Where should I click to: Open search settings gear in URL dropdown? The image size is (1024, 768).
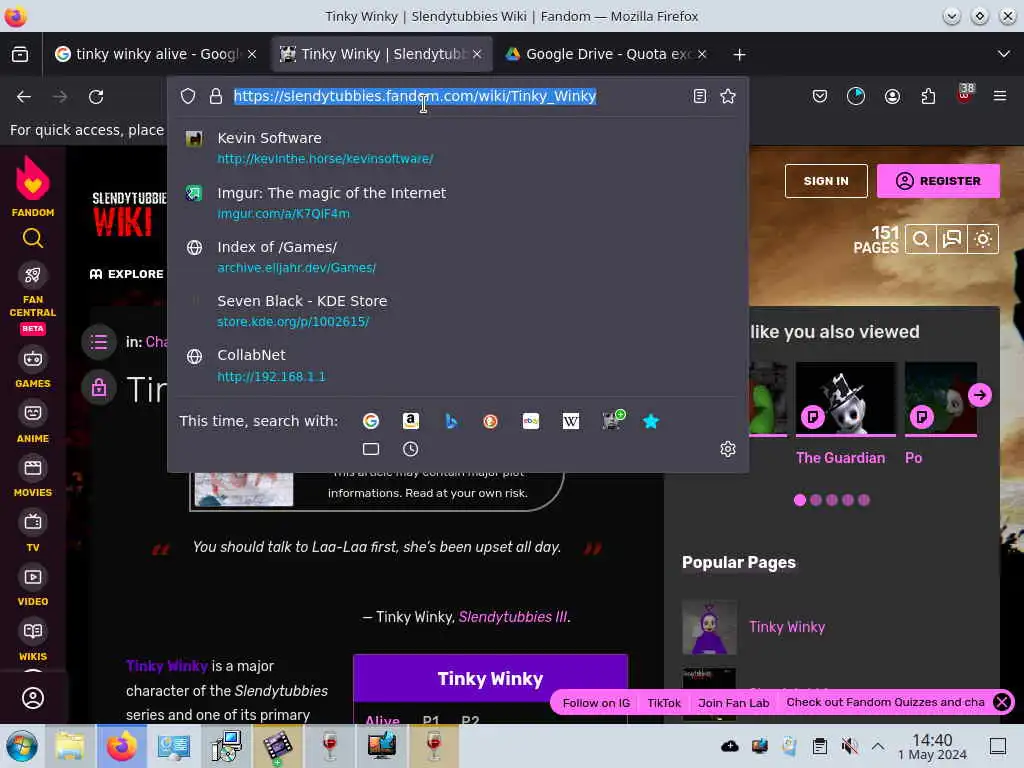click(x=728, y=449)
